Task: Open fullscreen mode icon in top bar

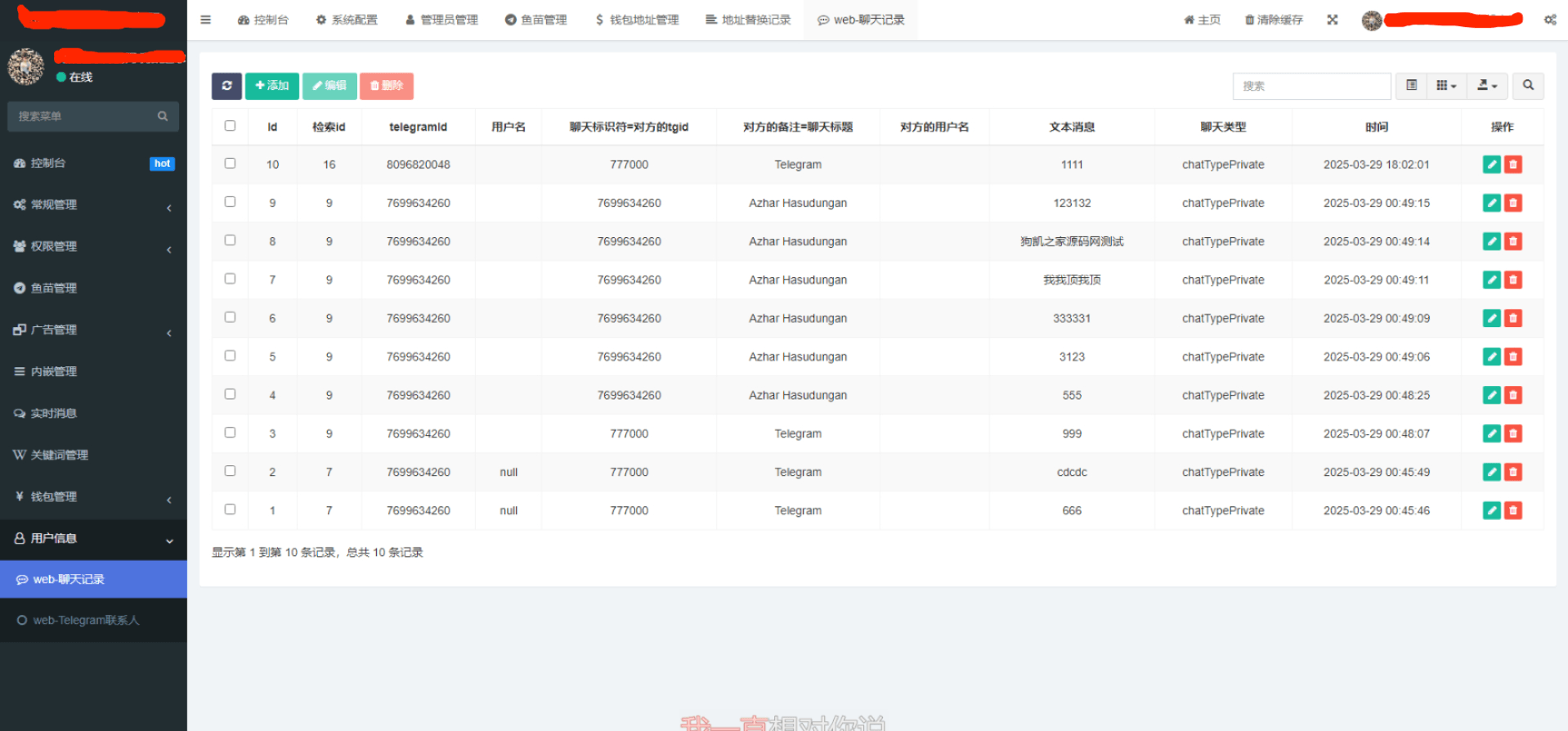Action: click(x=1333, y=20)
